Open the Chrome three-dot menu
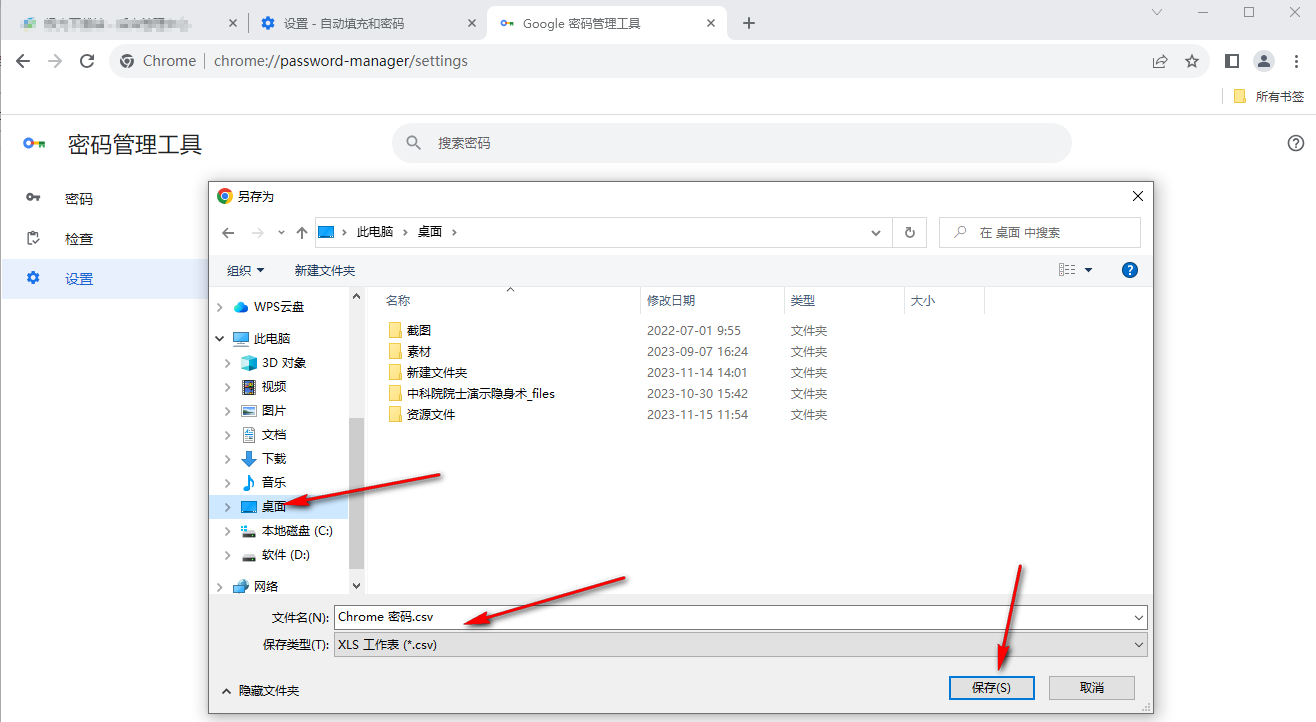Viewport: 1316px width, 722px height. [1296, 61]
